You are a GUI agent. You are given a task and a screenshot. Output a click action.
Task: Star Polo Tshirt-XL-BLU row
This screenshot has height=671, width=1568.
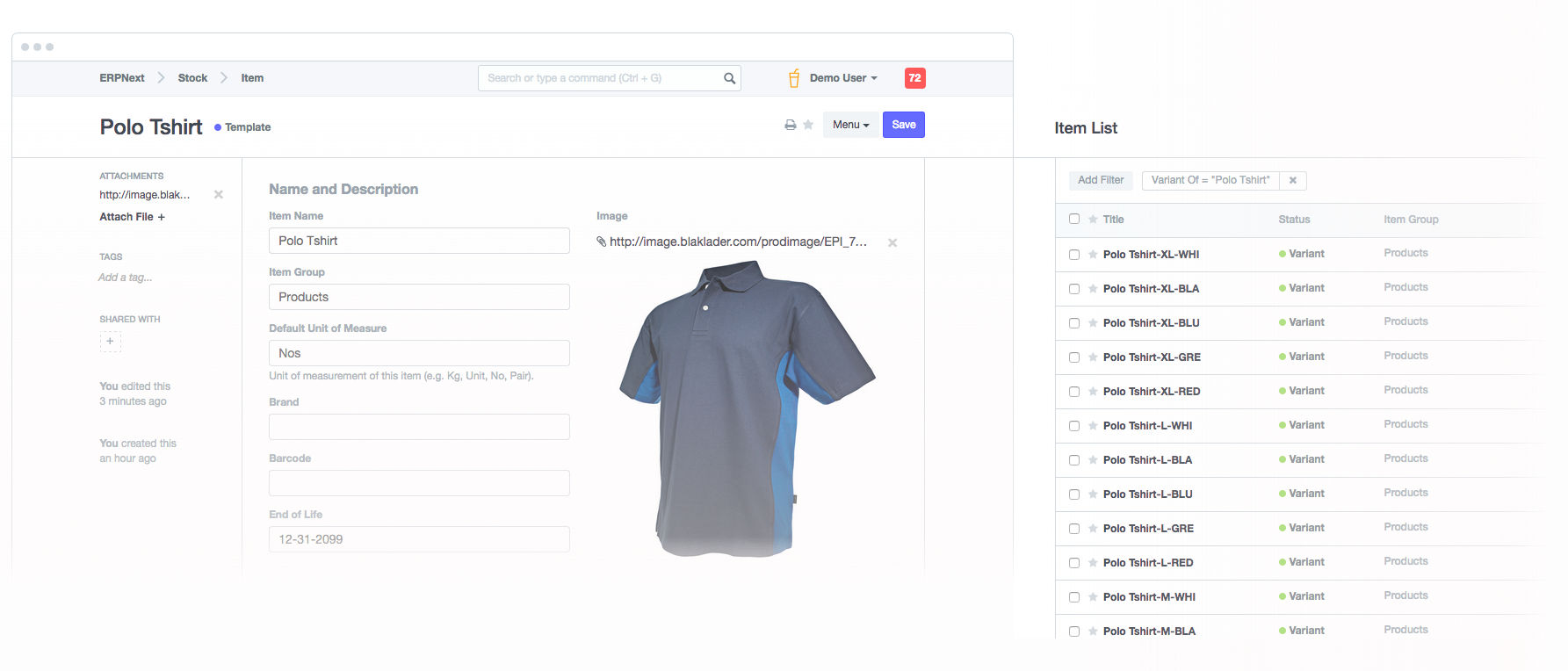1093,323
